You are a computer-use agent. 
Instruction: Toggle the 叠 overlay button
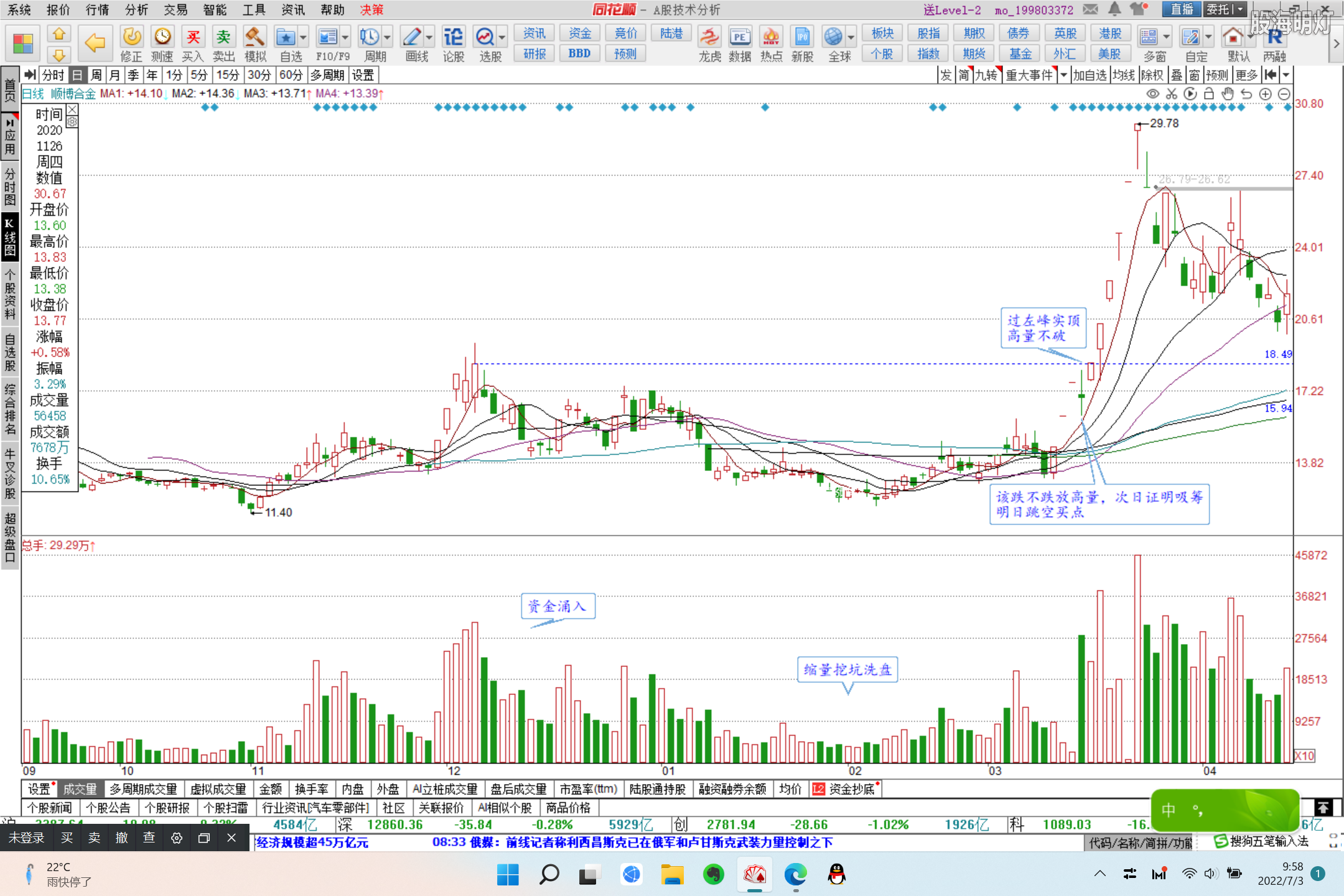1177,75
